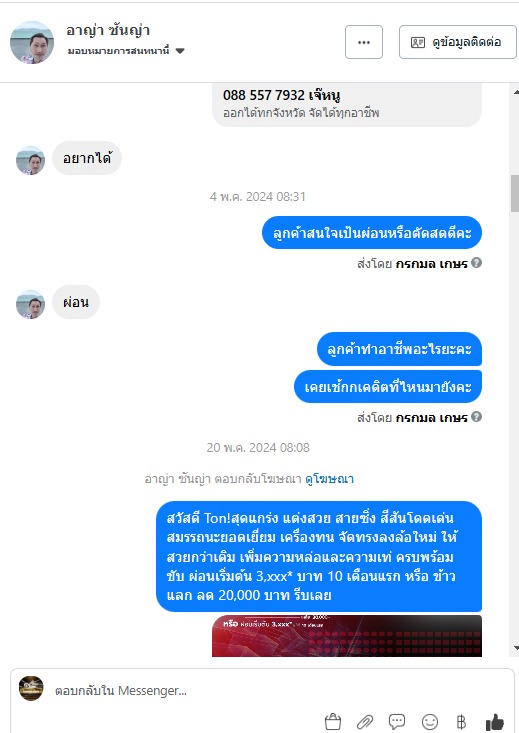This screenshot has width=519, height=733.
Task: Open the red ad image thumbnail
Action: coord(347,636)
